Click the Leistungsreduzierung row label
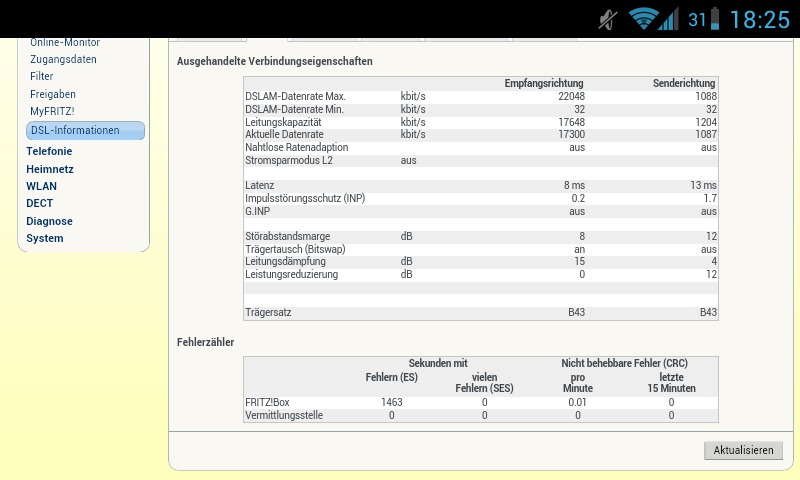This screenshot has height=480, width=800. tap(291, 274)
